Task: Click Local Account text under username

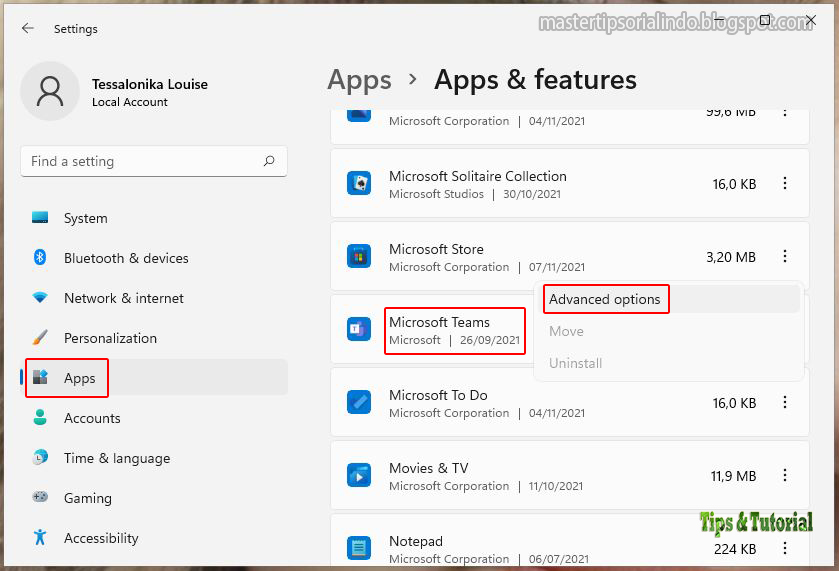Action: pyautogui.click(x=130, y=102)
